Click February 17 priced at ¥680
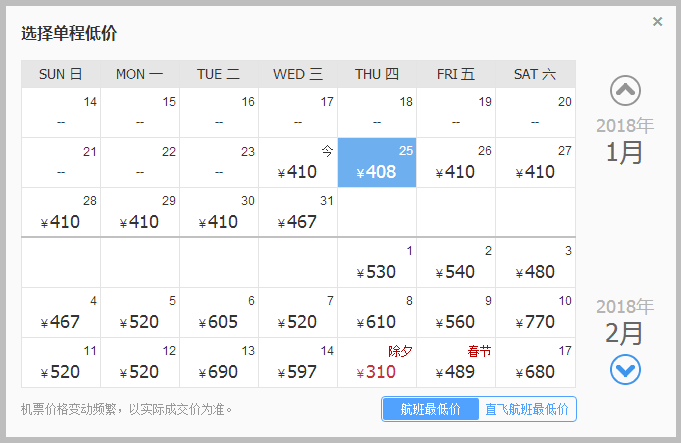The width and height of the screenshot is (681, 443). (535, 362)
